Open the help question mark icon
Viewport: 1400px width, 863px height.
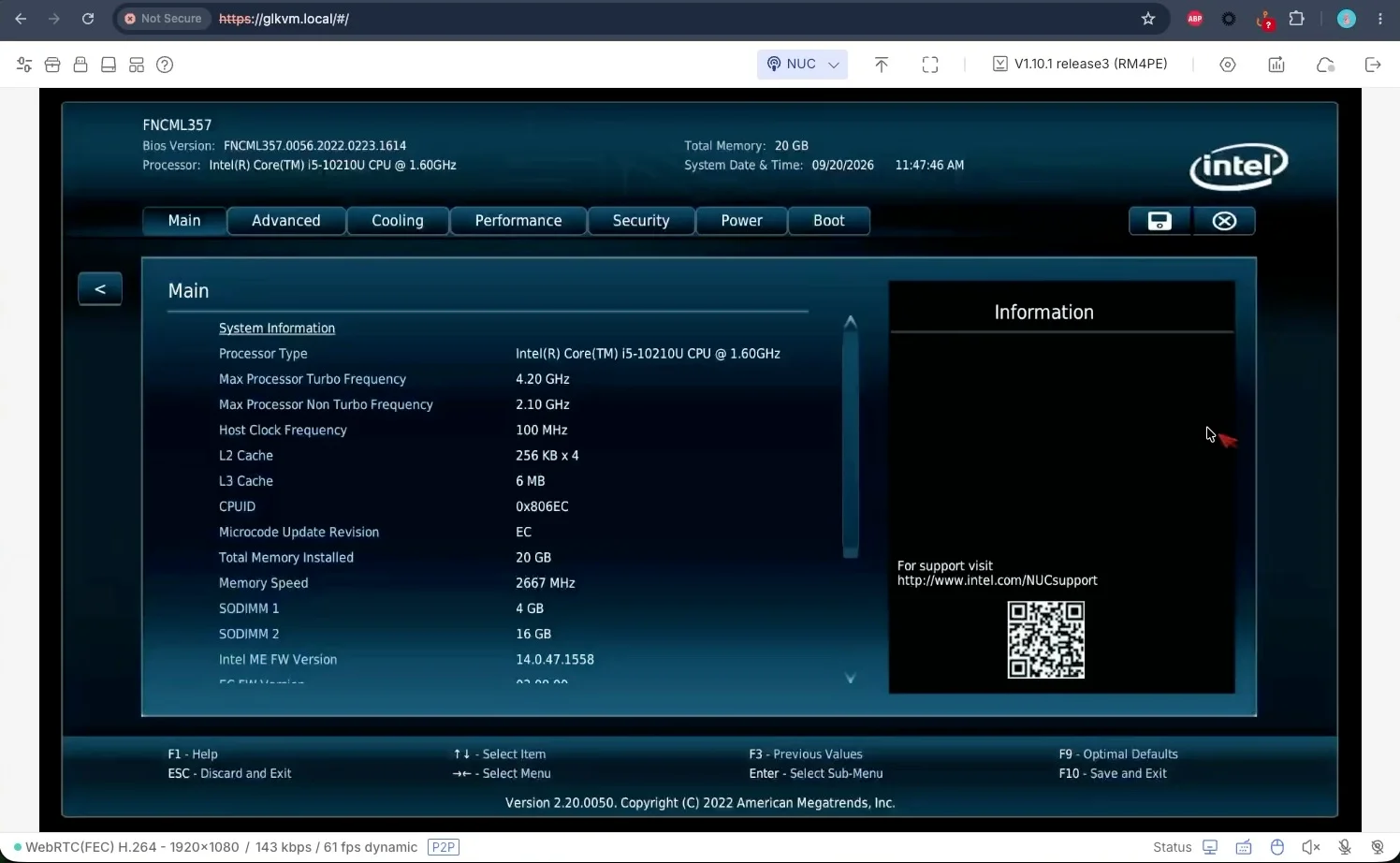pyautogui.click(x=165, y=65)
